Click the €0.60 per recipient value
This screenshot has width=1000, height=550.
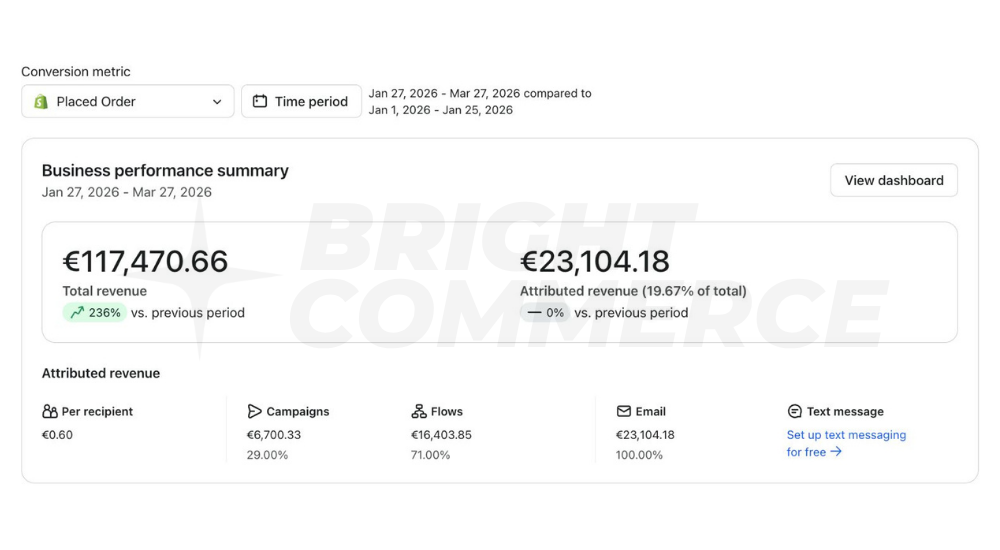pyautogui.click(x=57, y=435)
